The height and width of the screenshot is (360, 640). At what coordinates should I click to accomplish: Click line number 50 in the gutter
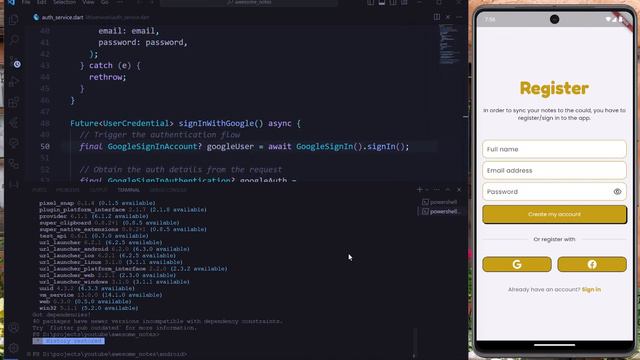click(45, 147)
